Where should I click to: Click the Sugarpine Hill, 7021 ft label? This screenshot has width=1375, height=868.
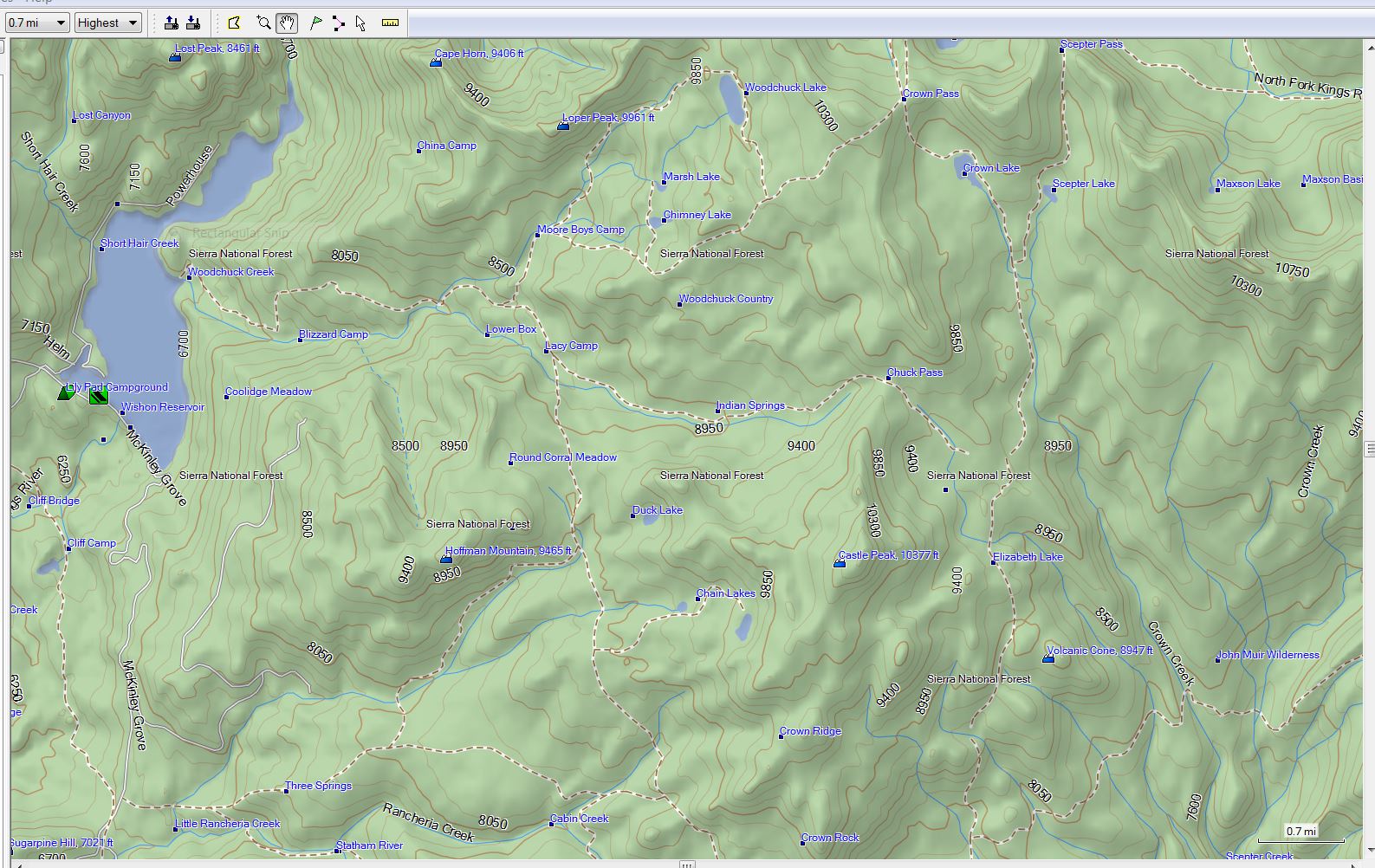click(x=62, y=843)
